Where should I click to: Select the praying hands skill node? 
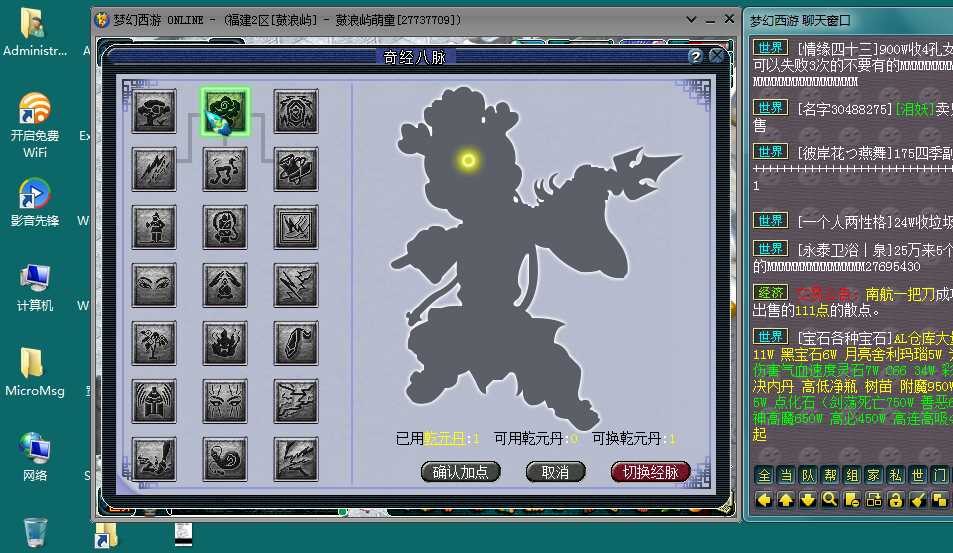pyautogui.click(x=225, y=285)
